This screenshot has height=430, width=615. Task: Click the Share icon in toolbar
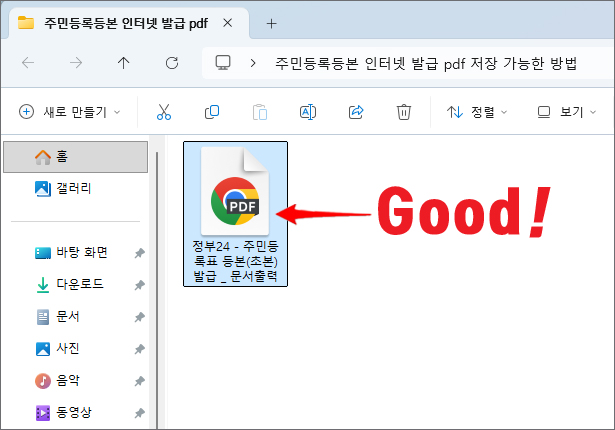(x=356, y=112)
